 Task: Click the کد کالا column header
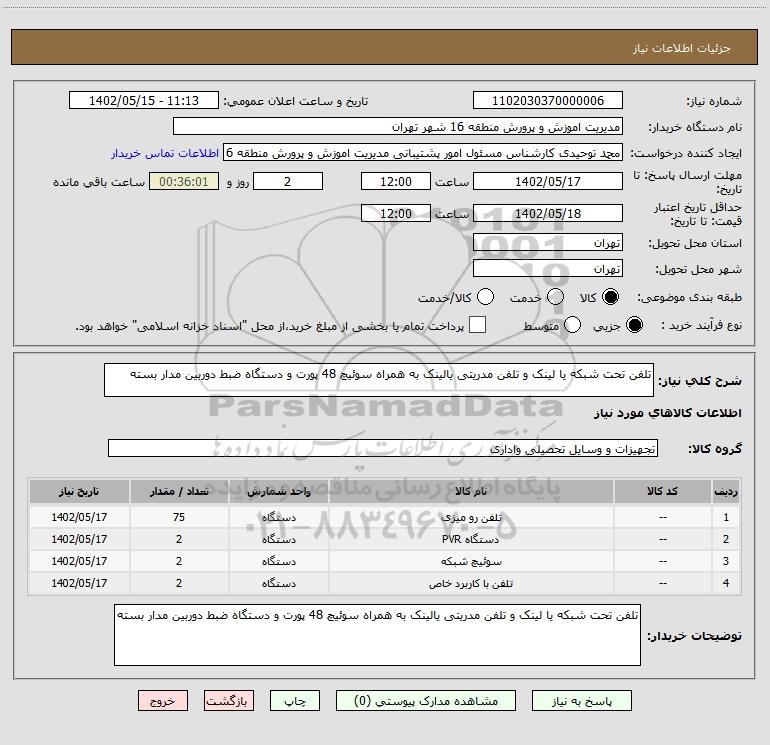pos(662,492)
